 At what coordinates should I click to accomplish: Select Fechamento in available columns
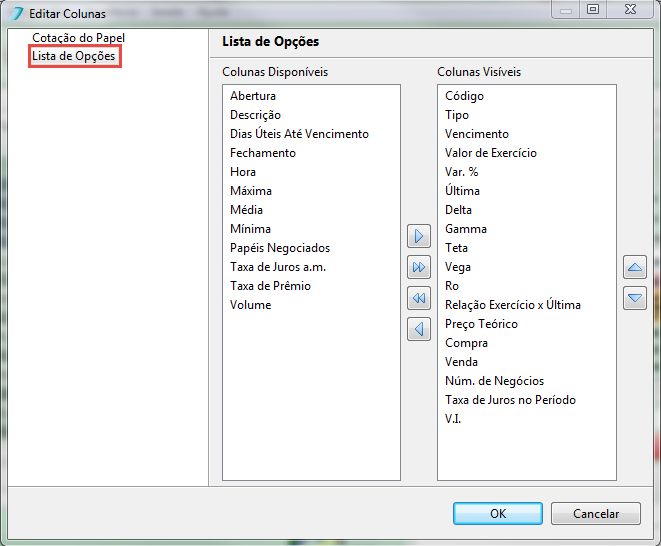(x=263, y=153)
